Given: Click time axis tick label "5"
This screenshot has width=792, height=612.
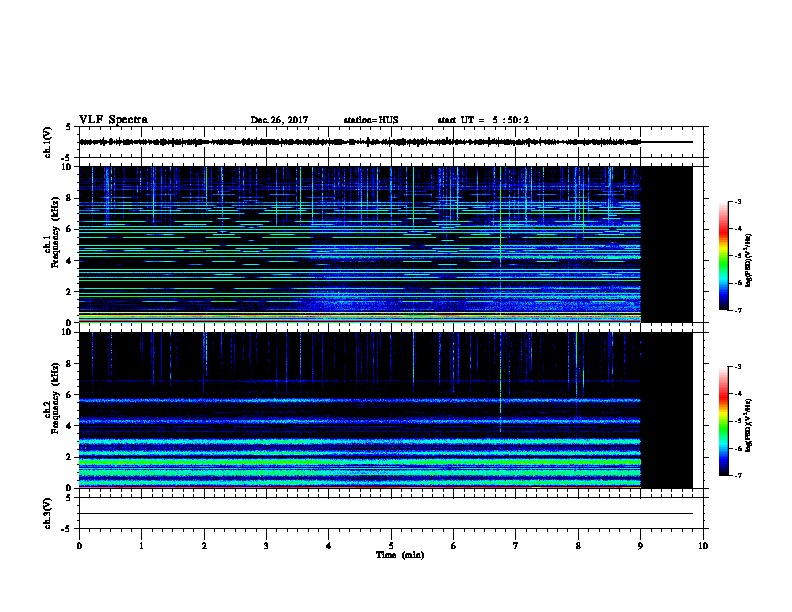Looking at the screenshot, I should coord(391,546).
